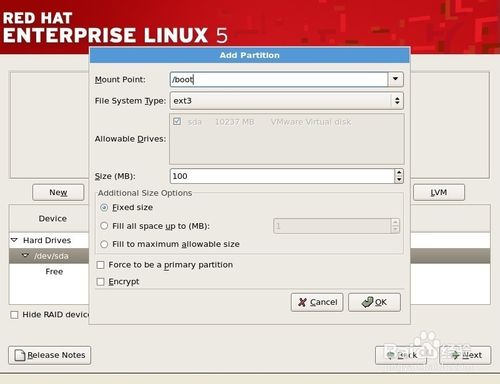Click the /dev/sda row label
This screenshot has width=500, height=384.
click(x=51, y=256)
